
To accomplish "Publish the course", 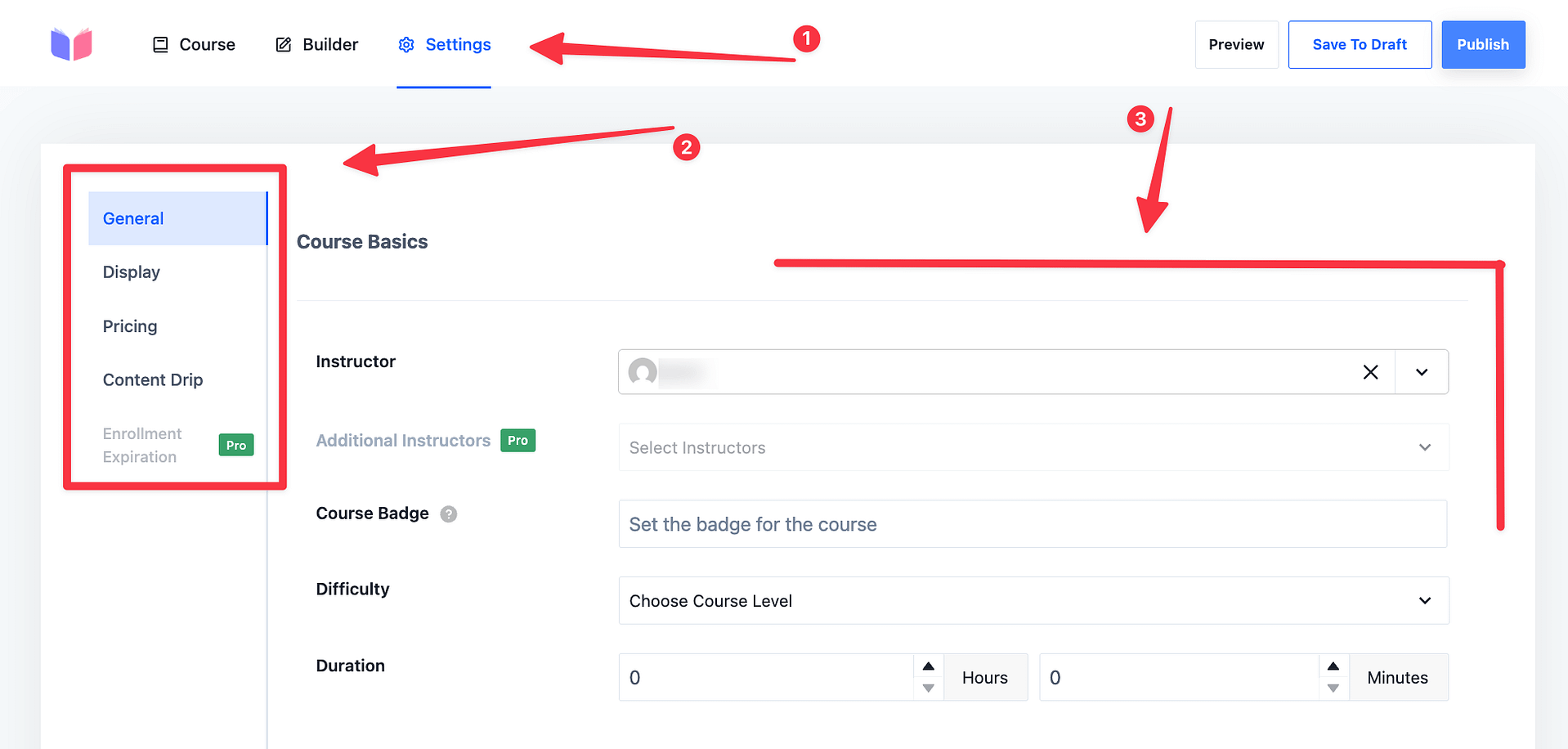I will click(1482, 45).
